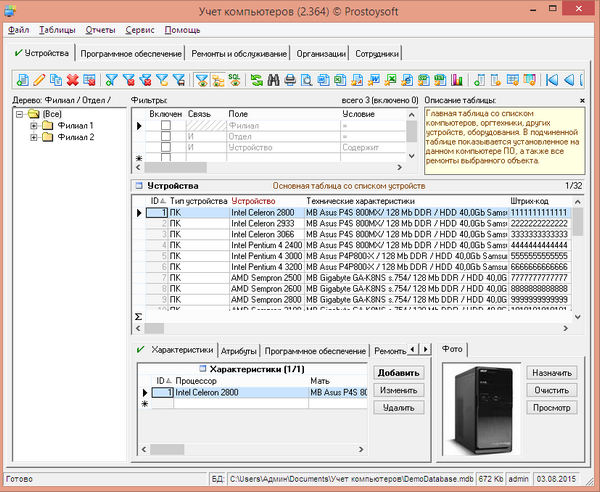Click the red X delete record icon
Screen dimensions: 600x492
(x=73, y=79)
